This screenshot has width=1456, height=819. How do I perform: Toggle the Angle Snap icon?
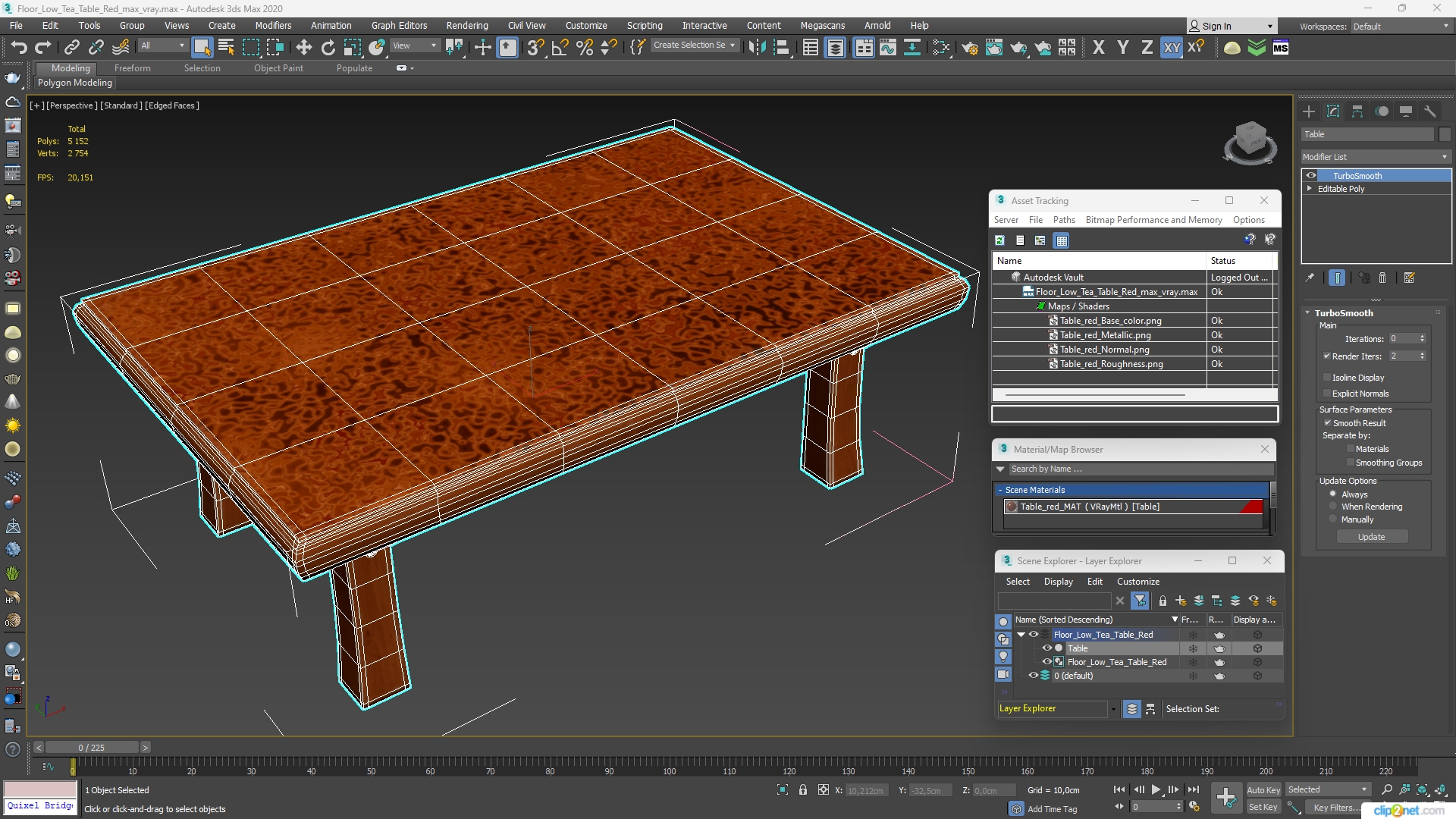pos(560,48)
